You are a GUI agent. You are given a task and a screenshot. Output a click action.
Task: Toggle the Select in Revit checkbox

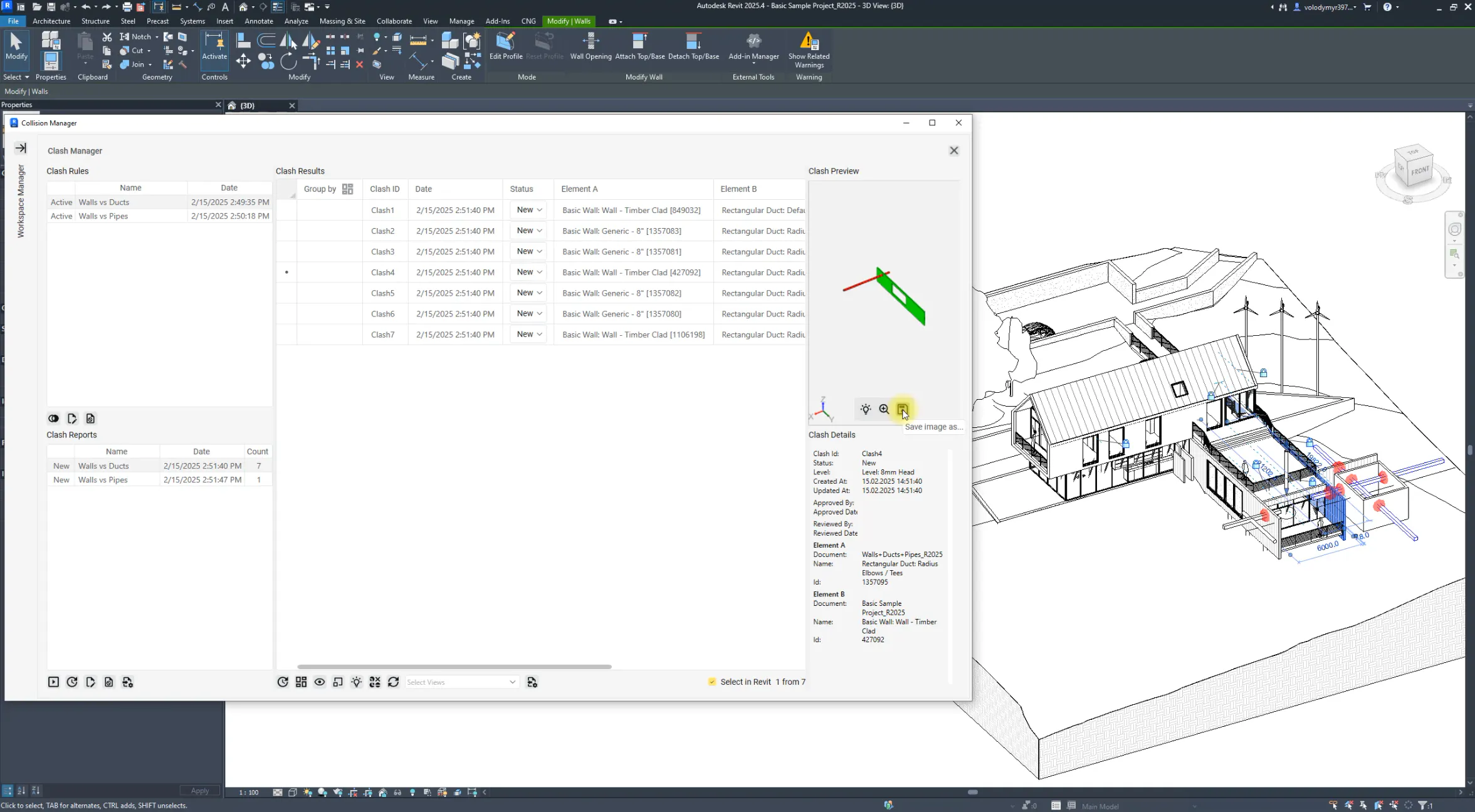pos(712,682)
